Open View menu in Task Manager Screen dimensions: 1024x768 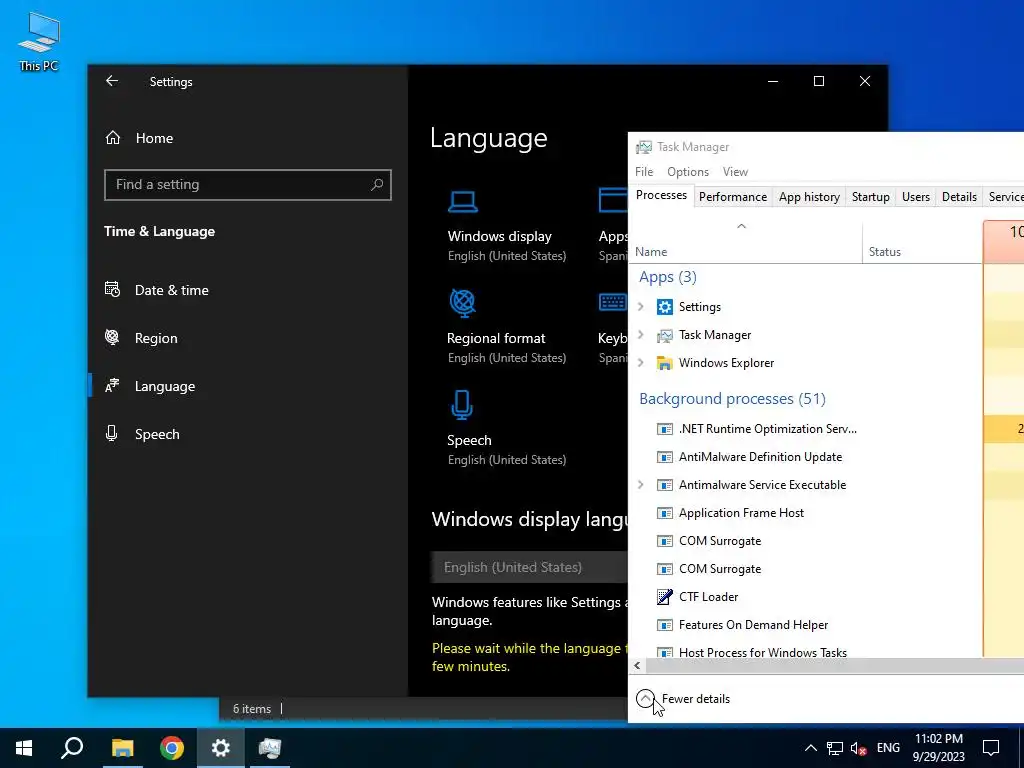pos(735,172)
